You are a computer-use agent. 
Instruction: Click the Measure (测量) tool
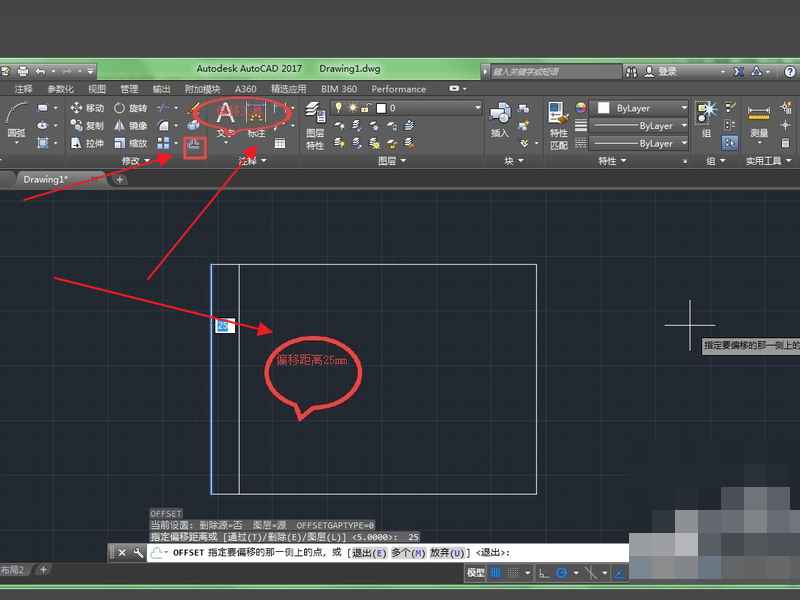point(759,121)
